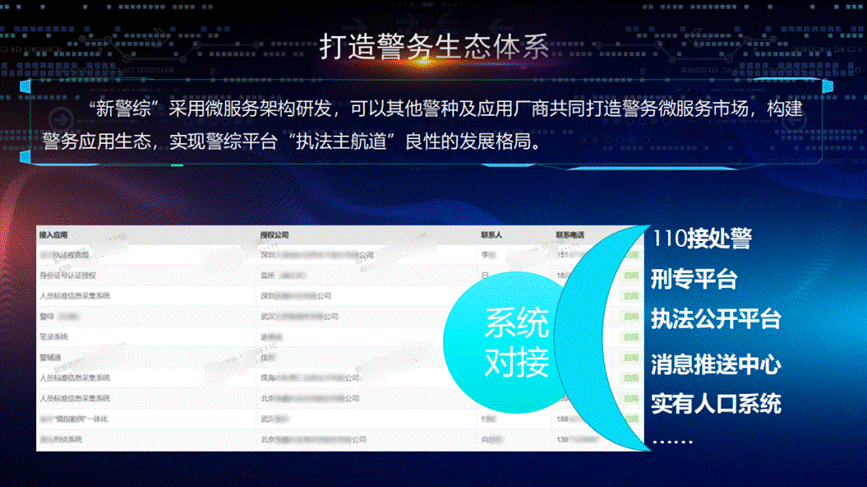Screen dimensions: 867x487
Task: Click the 打造警务生态体系 slide title
Action: point(433,48)
